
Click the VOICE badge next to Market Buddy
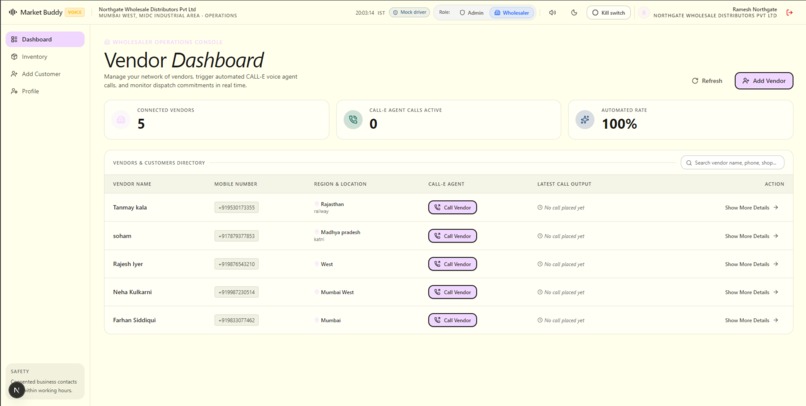pos(75,12)
